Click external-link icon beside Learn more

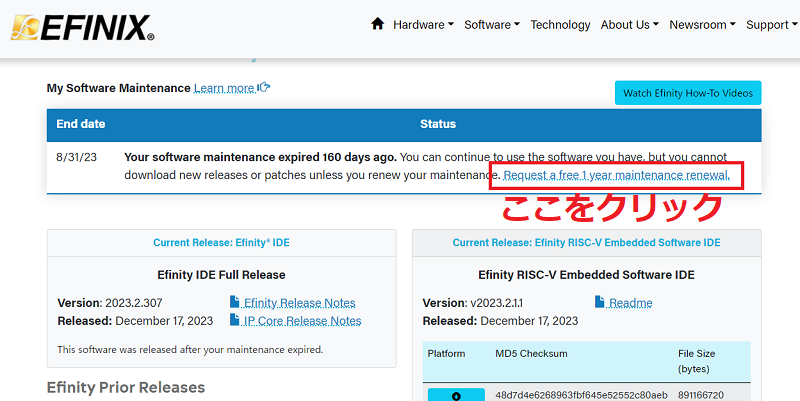click(x=264, y=87)
